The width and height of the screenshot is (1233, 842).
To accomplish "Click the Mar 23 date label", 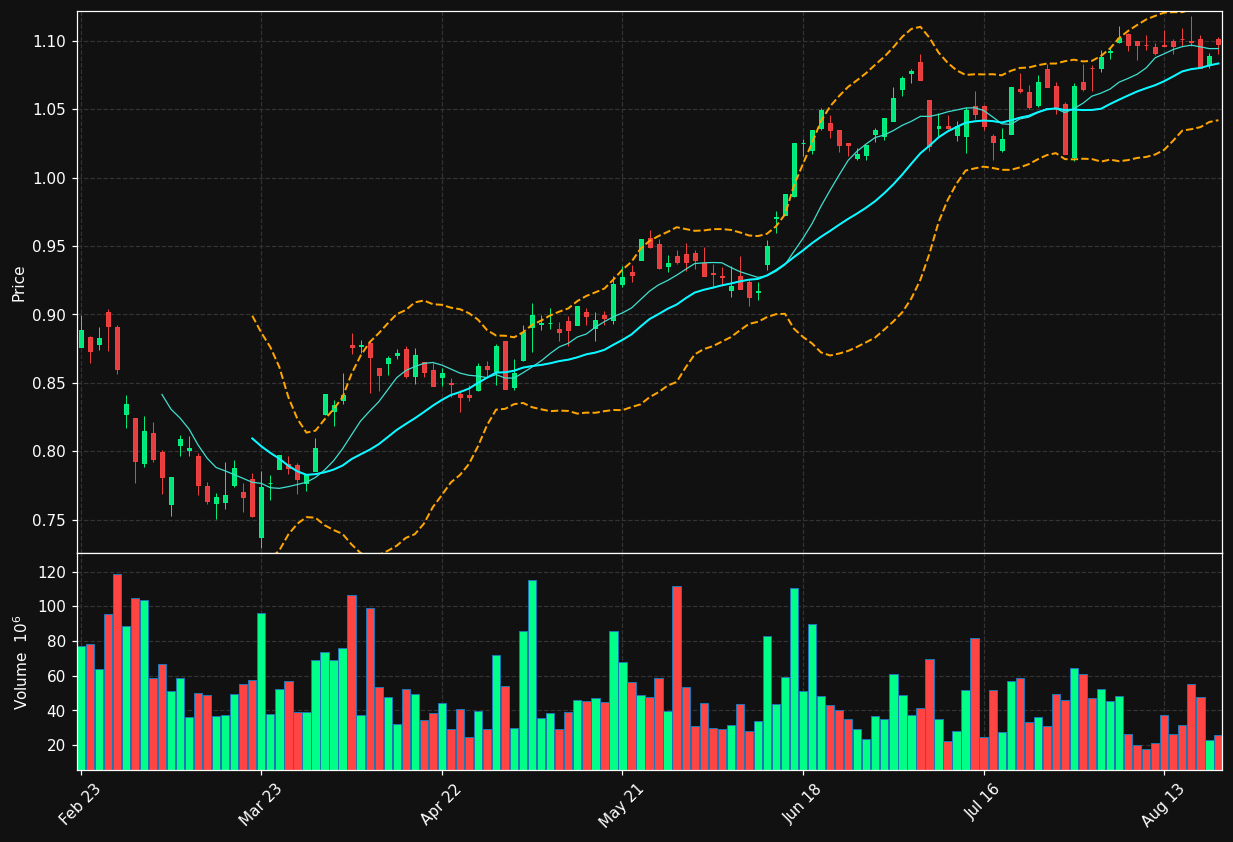I will (260, 804).
